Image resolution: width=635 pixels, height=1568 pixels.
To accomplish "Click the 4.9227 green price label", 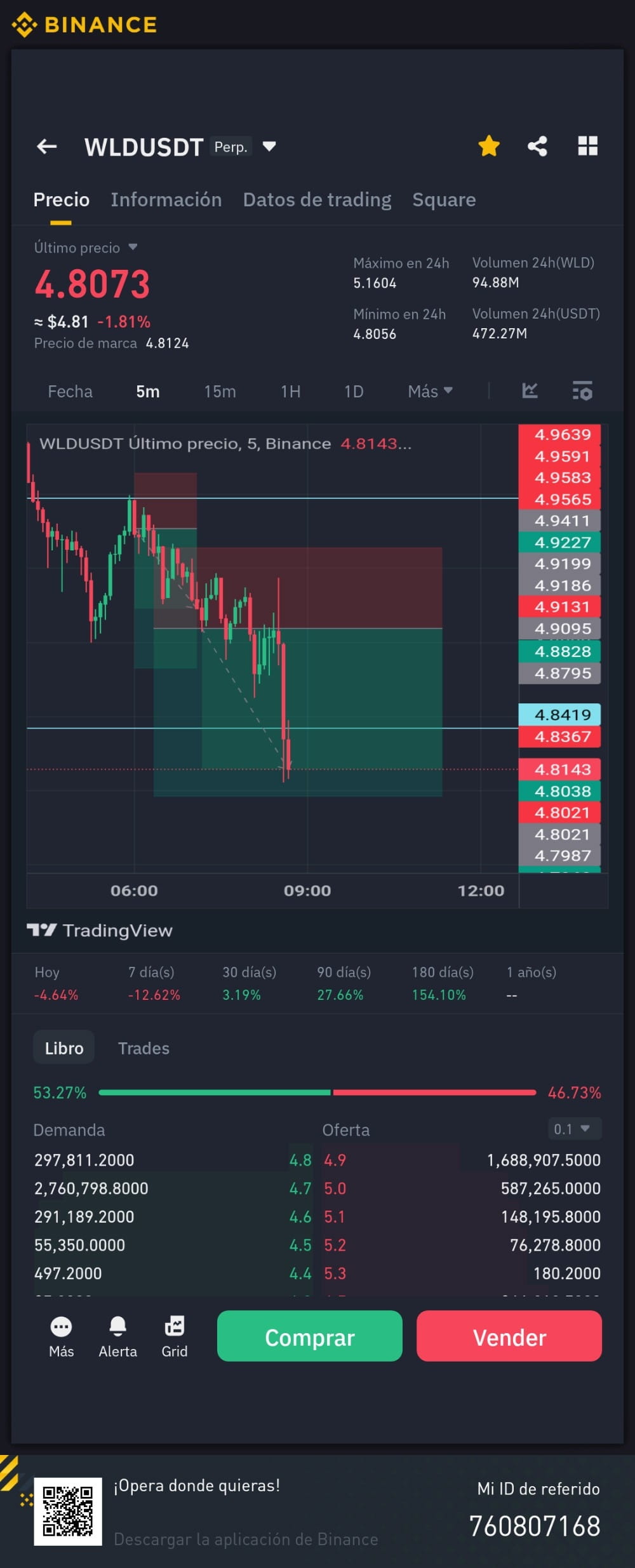I will click(559, 542).
